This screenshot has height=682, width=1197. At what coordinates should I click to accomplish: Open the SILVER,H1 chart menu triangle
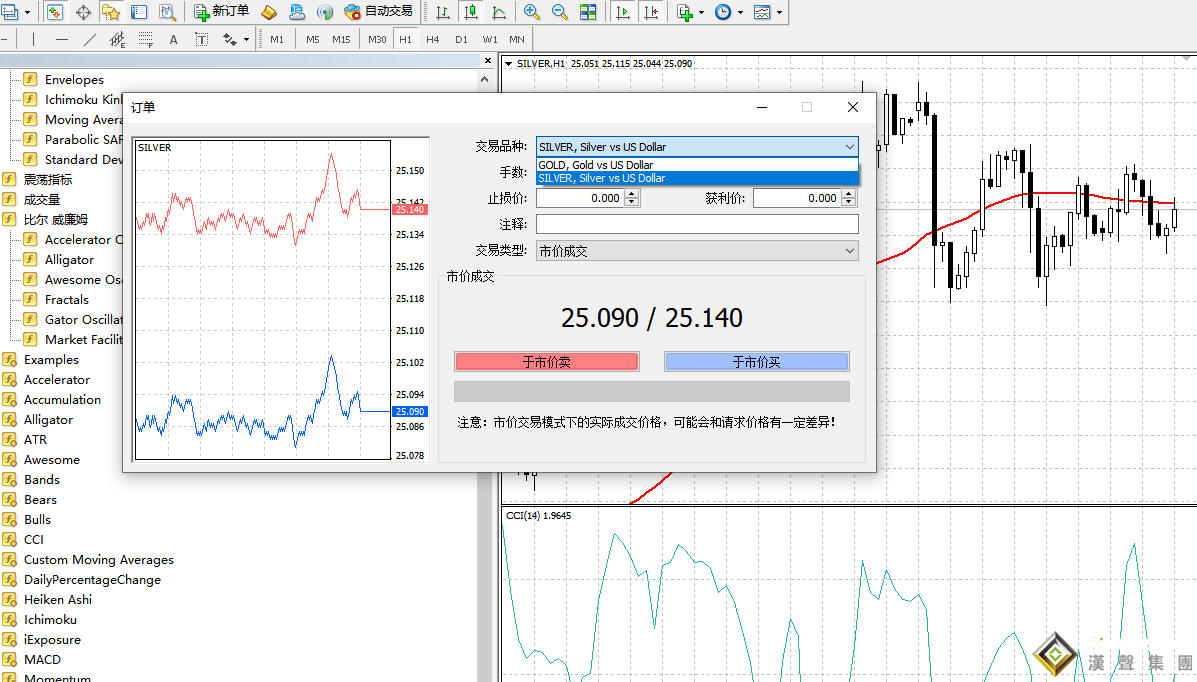point(508,64)
